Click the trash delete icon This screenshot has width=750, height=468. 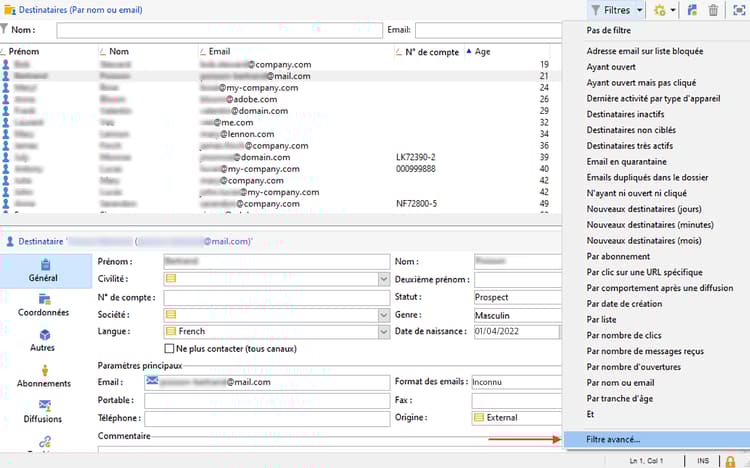click(713, 10)
